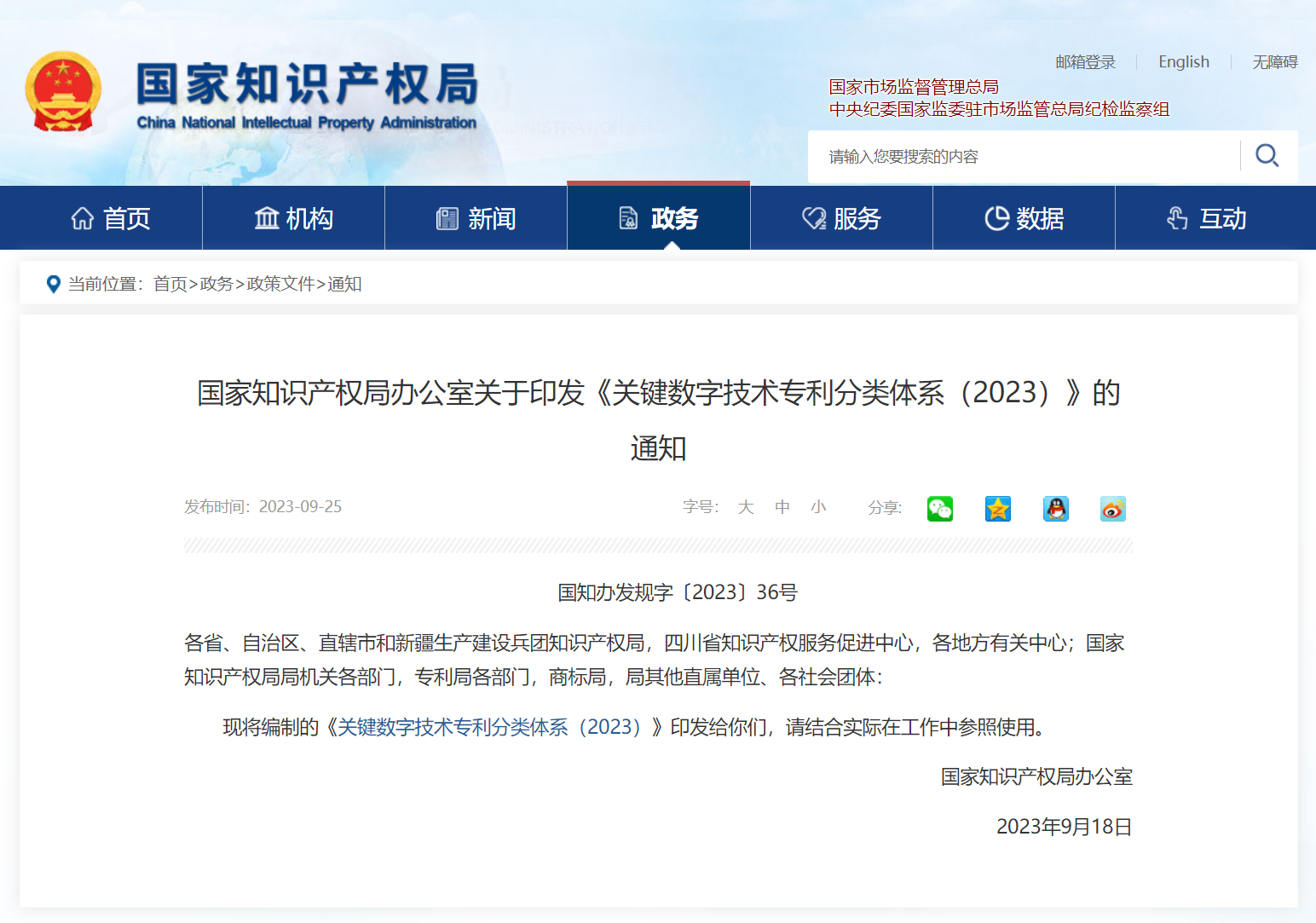
Task: Click document number 国知办发规字〔2023〕36号
Action: pos(678,592)
